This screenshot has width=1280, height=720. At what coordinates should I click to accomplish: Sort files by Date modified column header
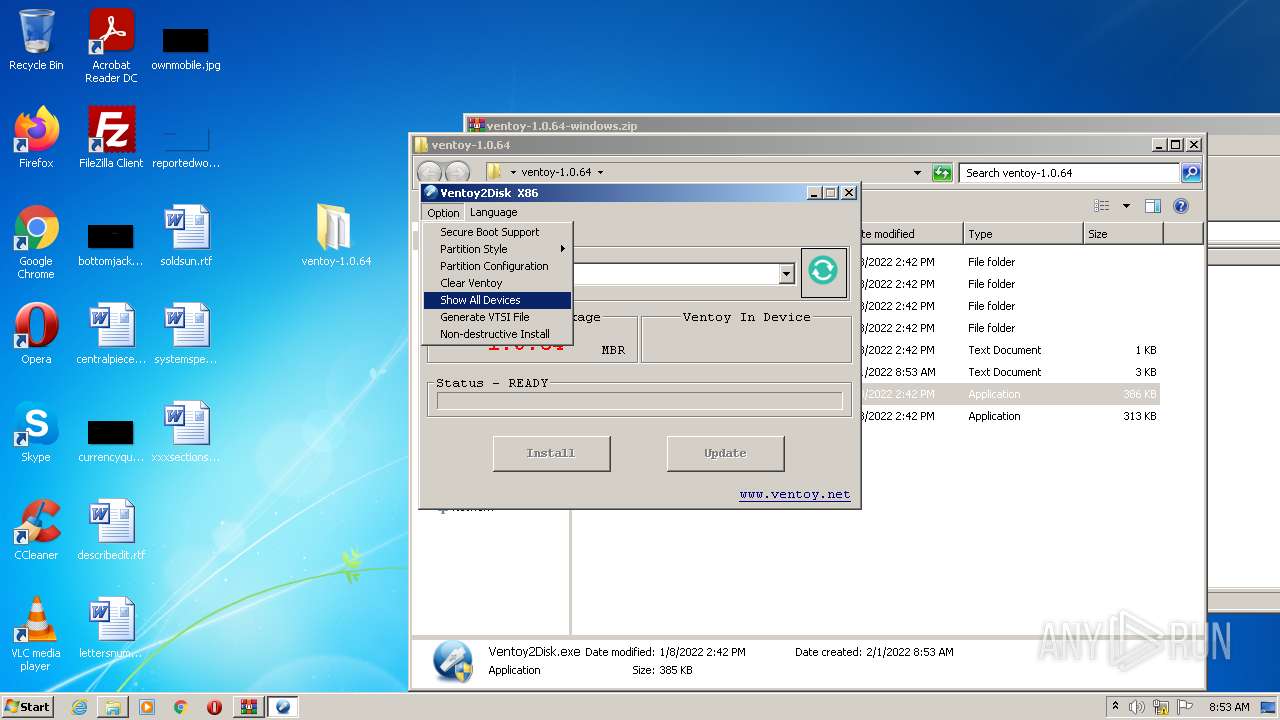(x=911, y=234)
